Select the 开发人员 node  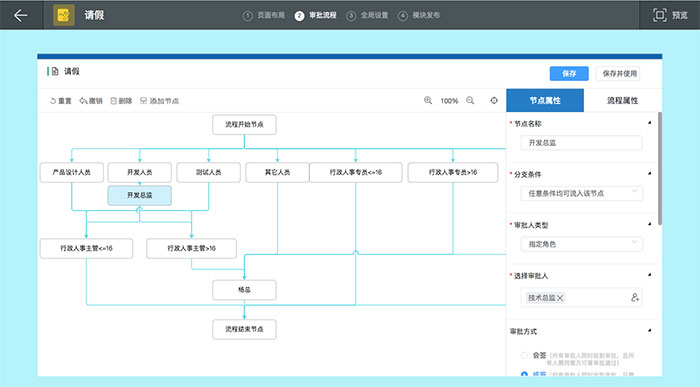[x=140, y=172]
